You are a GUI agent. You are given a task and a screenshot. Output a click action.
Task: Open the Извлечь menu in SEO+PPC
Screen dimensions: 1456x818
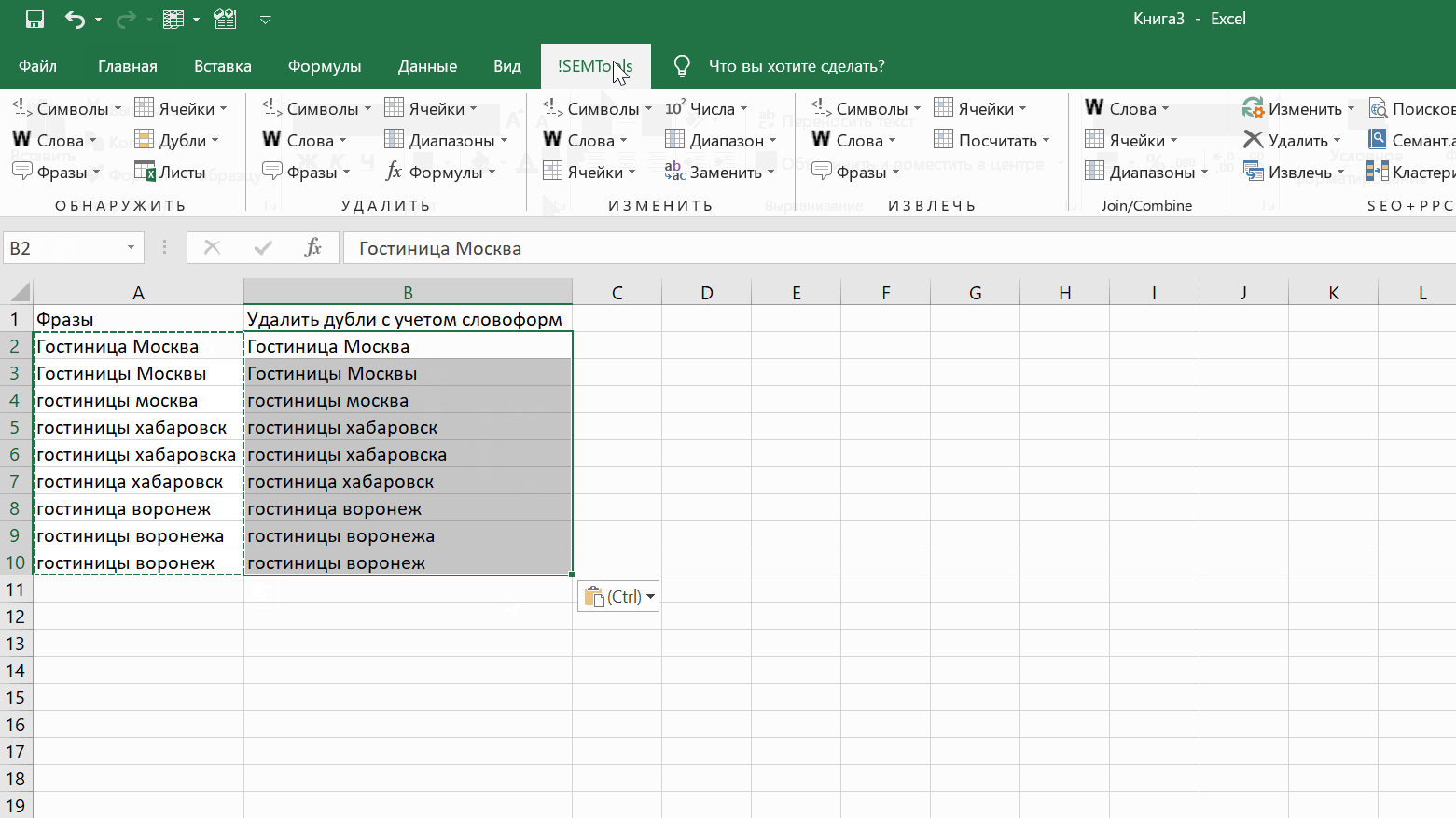tap(1294, 173)
